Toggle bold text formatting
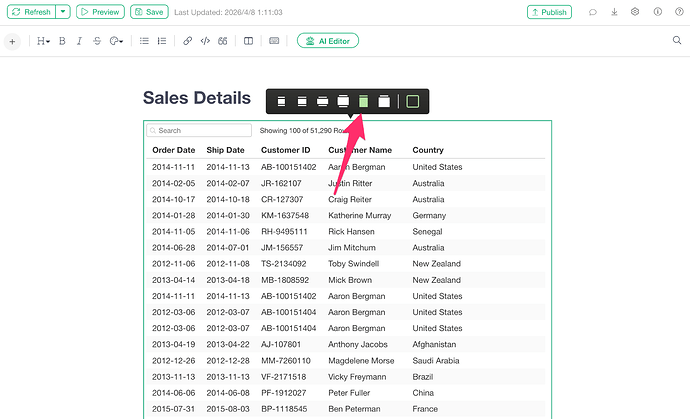690x419 pixels. pos(62,41)
